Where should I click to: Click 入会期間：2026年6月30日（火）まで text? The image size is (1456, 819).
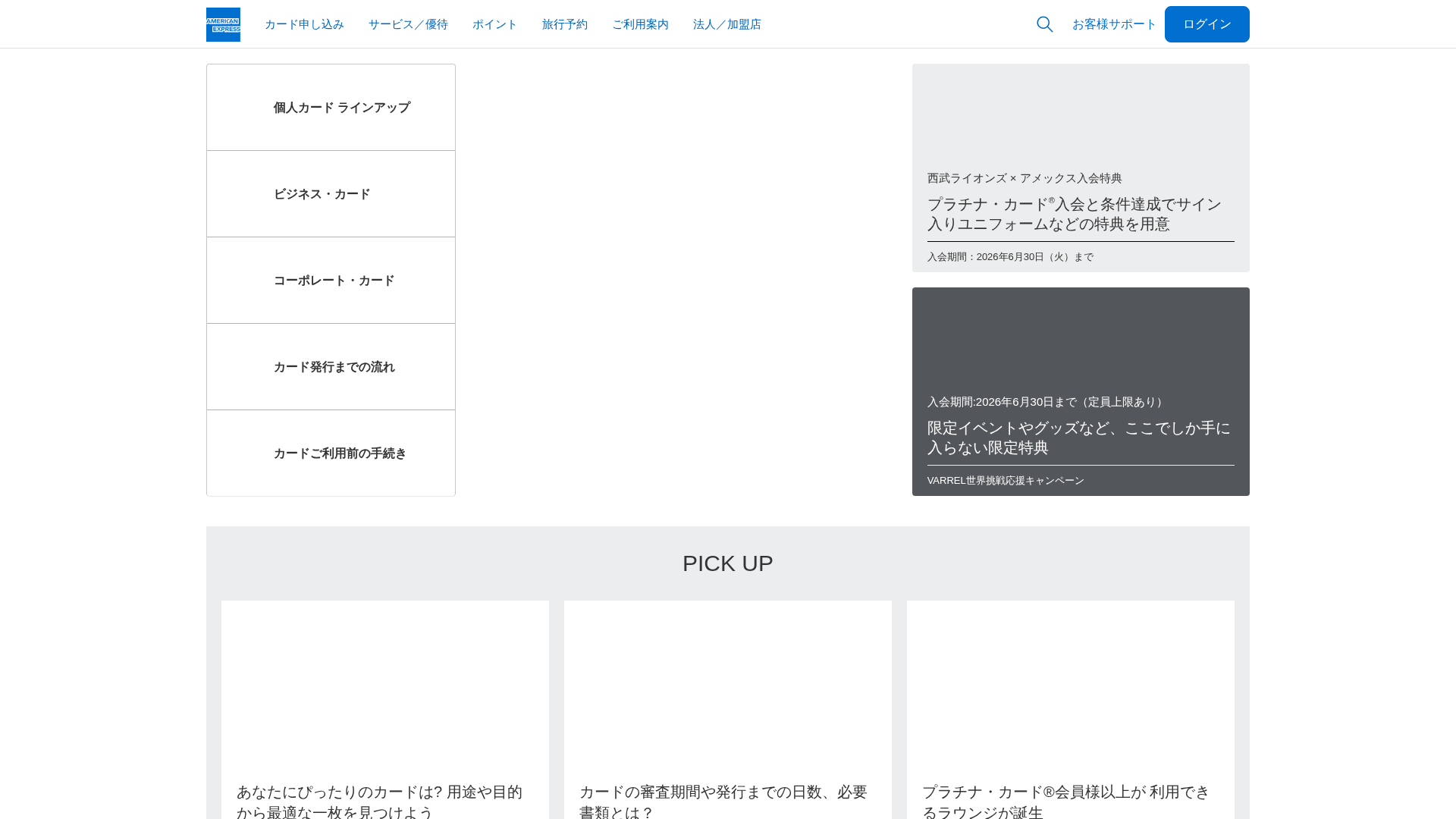[x=1010, y=257]
